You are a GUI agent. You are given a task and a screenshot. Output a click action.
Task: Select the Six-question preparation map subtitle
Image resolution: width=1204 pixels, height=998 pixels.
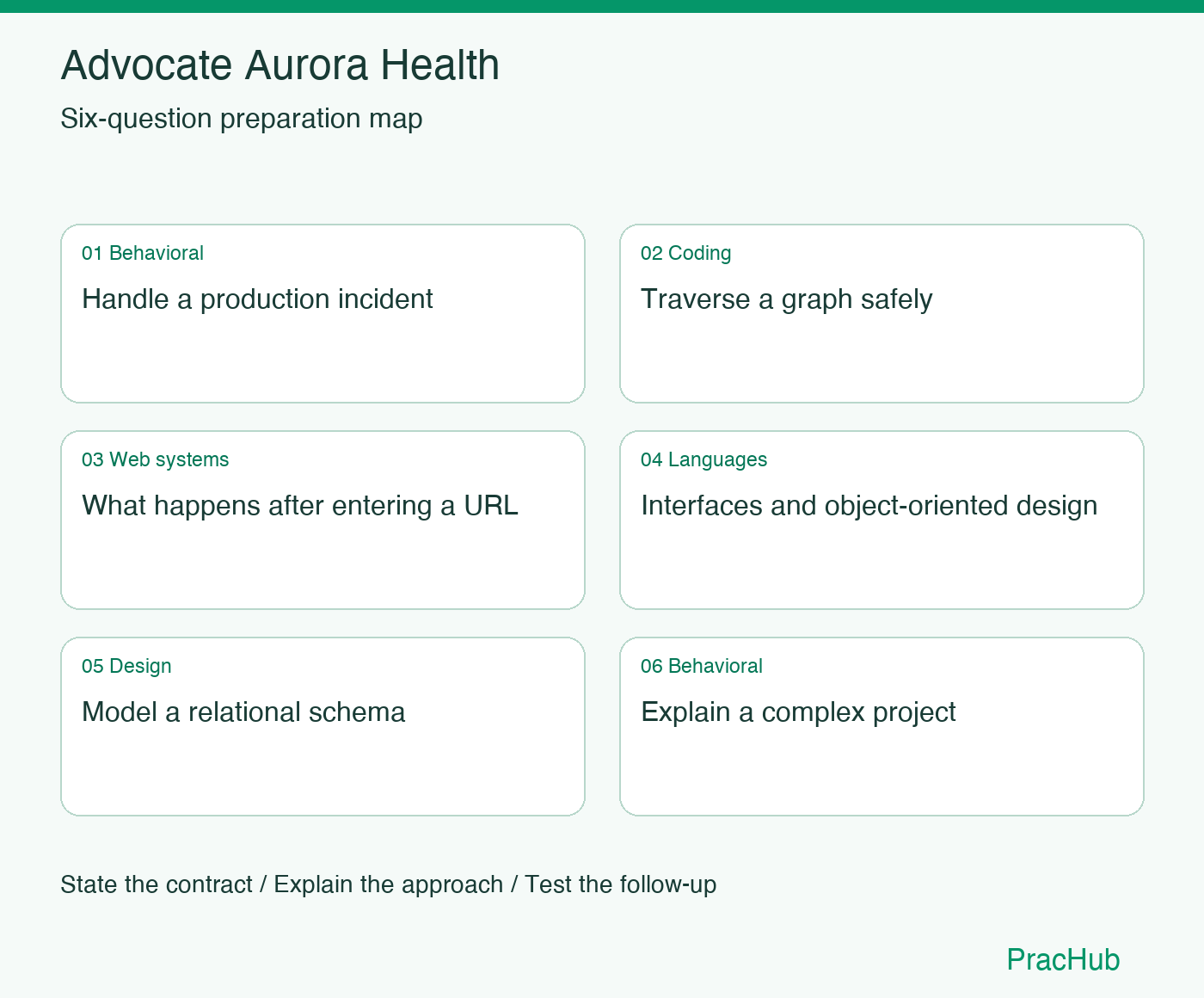pyautogui.click(x=242, y=119)
